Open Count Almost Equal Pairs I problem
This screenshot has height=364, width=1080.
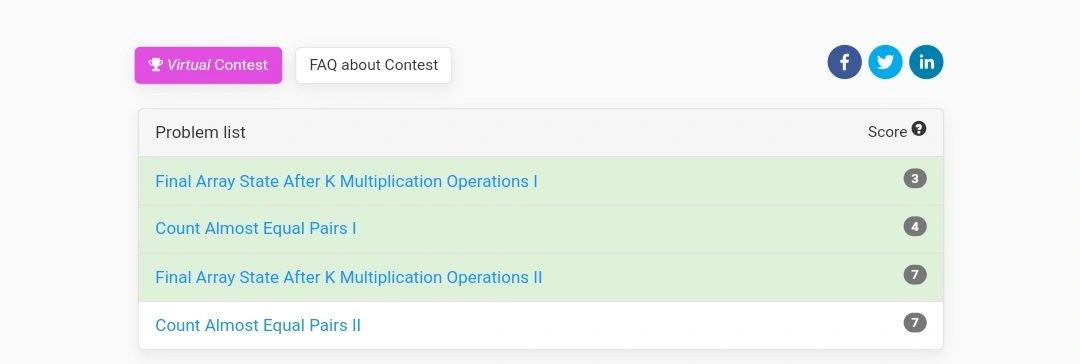tap(256, 228)
